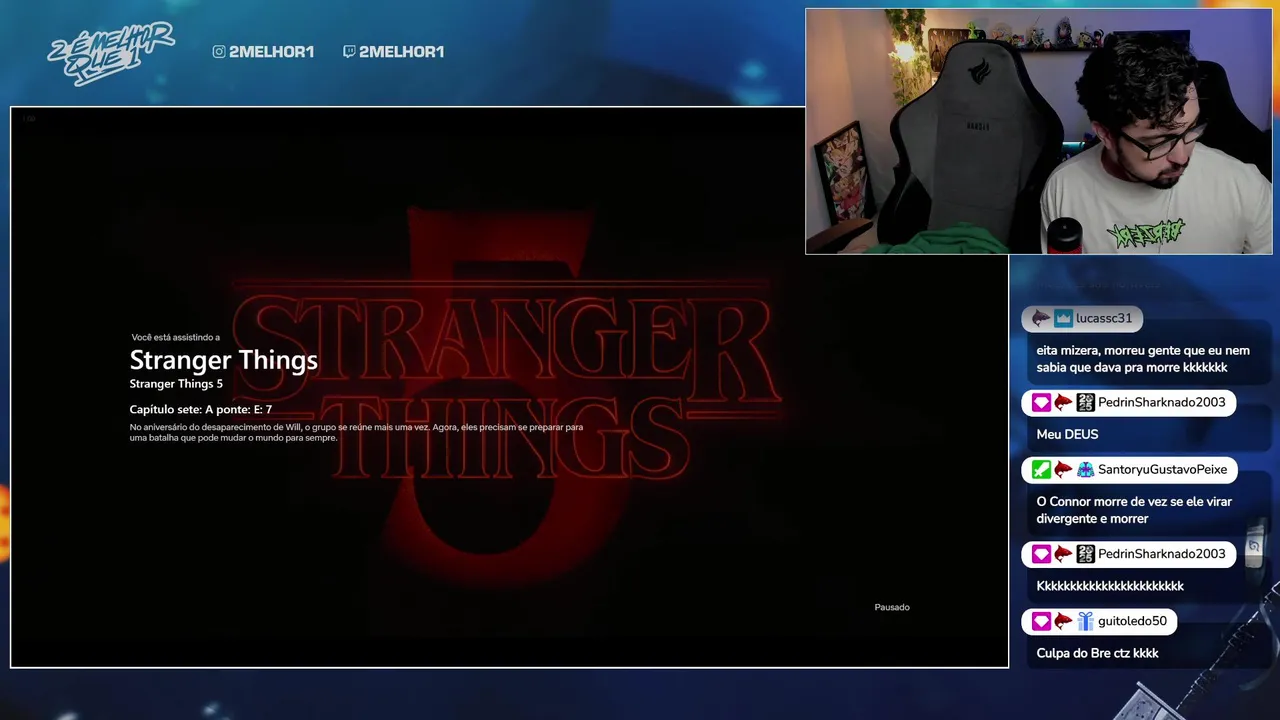Click the blue gift badge beside guitoledo50
This screenshot has width=1280, height=720.
pos(1085,622)
